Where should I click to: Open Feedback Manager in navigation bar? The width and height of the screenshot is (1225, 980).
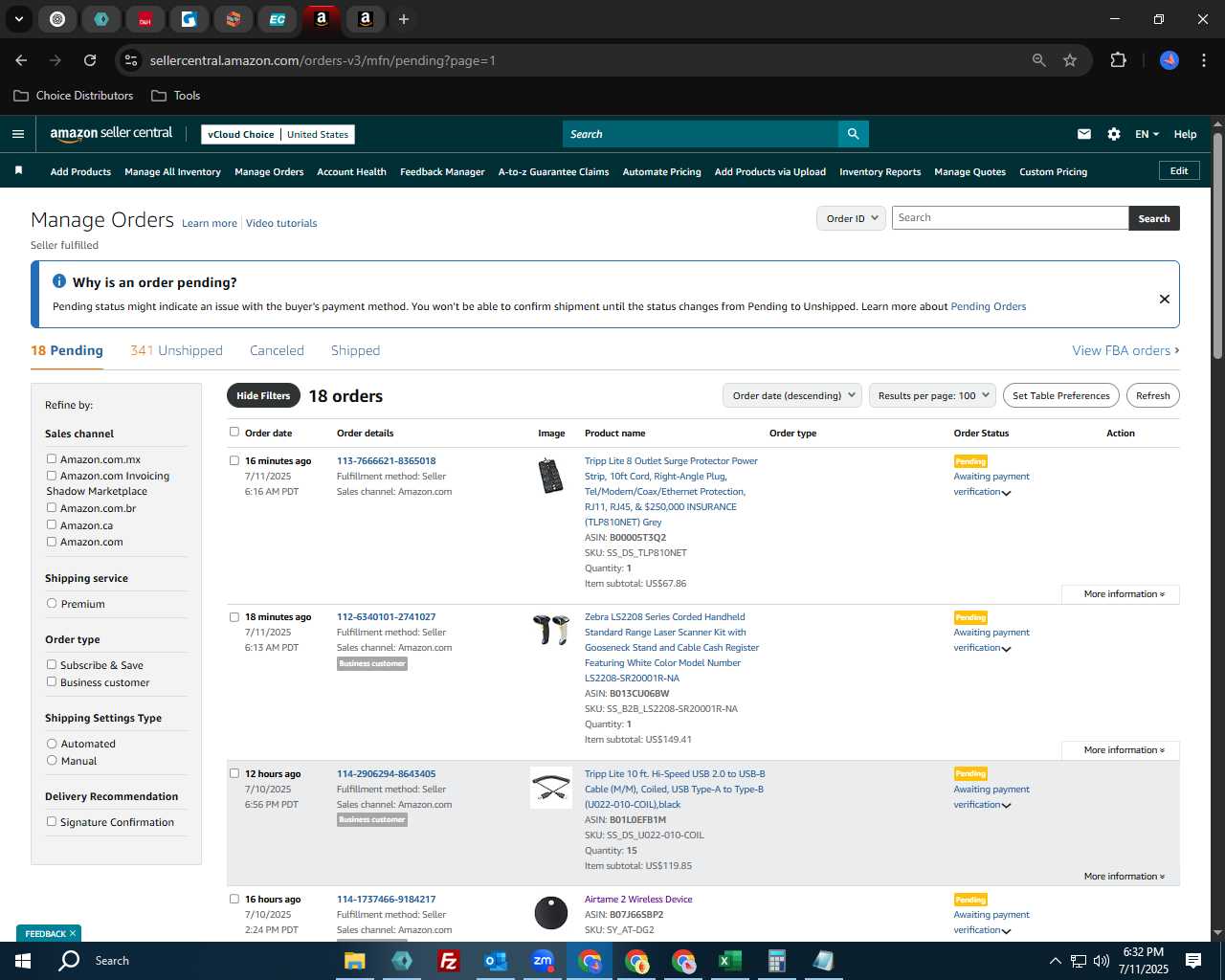click(442, 172)
